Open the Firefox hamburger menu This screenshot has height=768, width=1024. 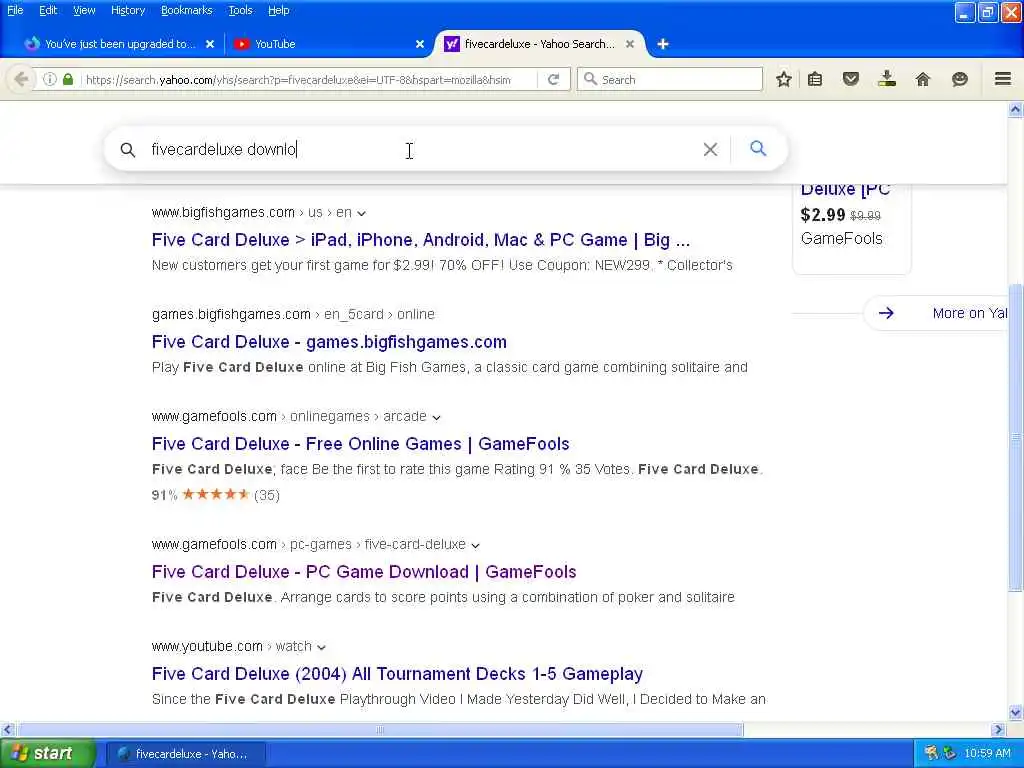coord(1003,80)
